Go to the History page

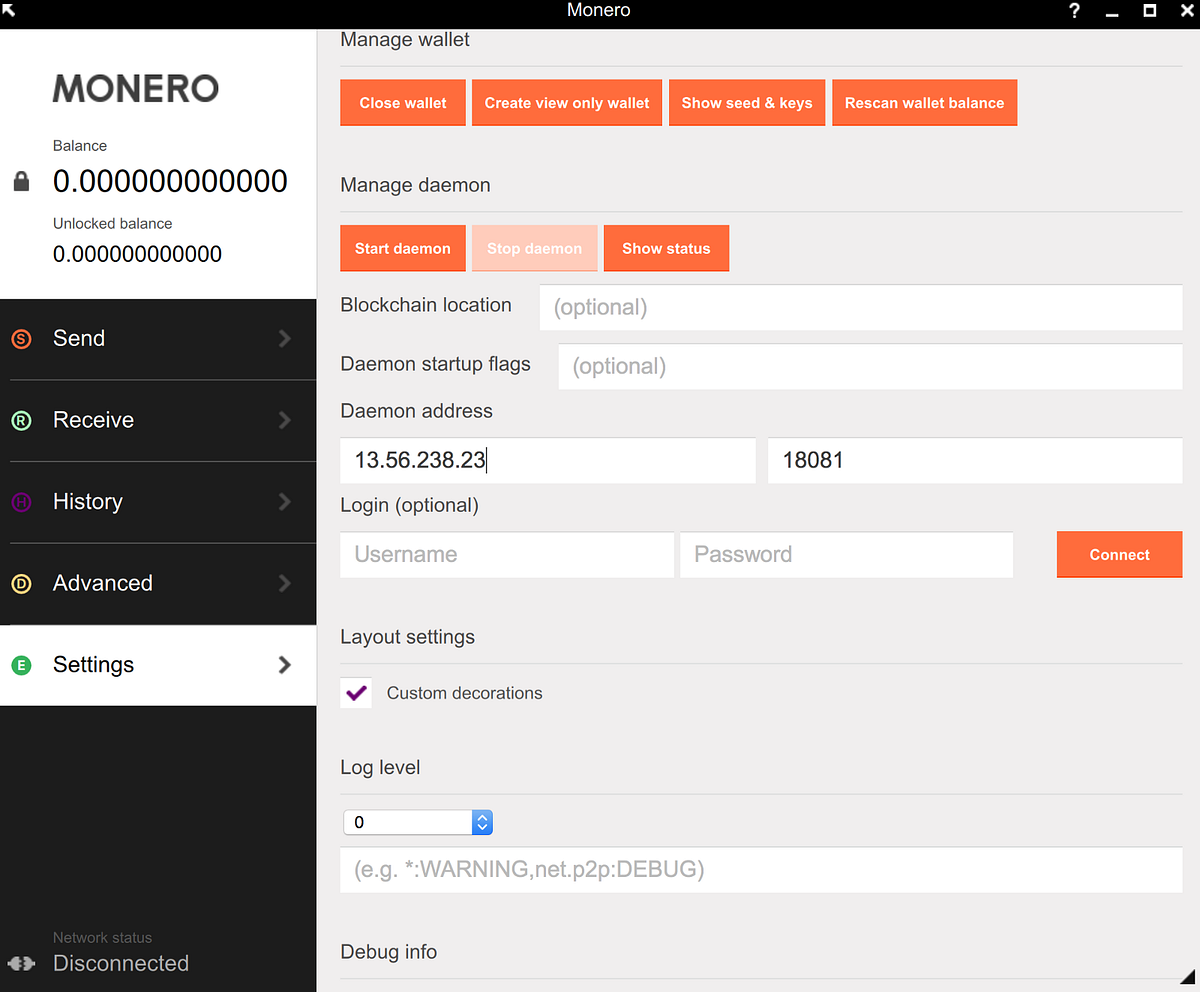coord(158,502)
